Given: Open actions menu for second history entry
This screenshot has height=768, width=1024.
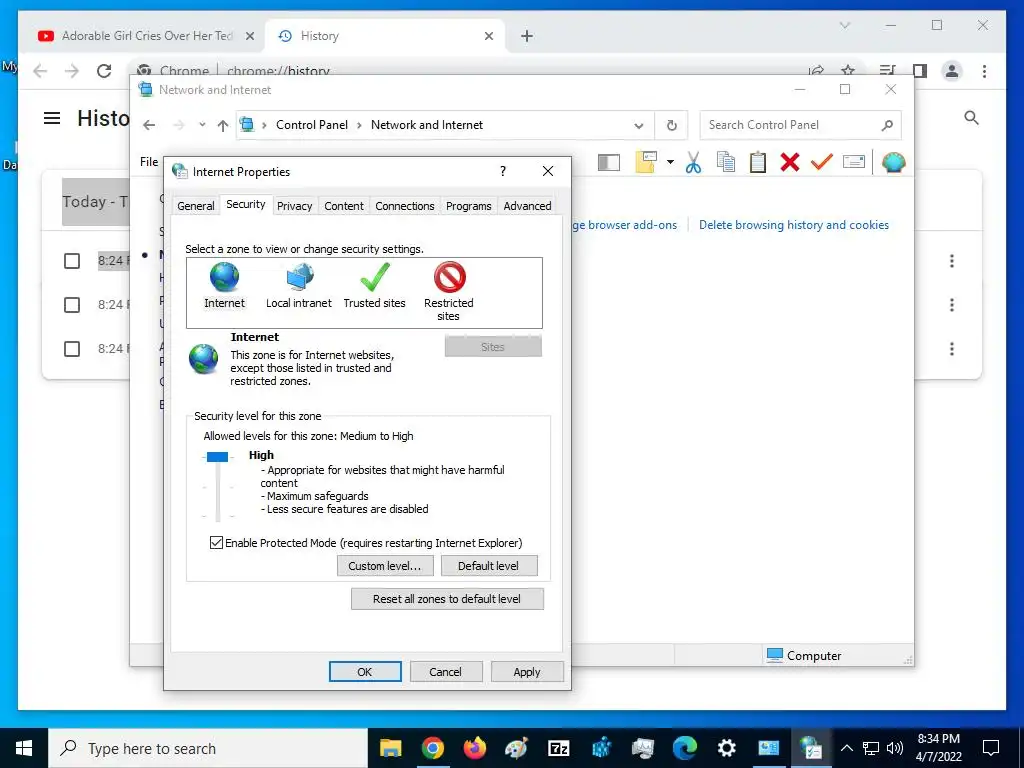Looking at the screenshot, I should tap(952, 305).
